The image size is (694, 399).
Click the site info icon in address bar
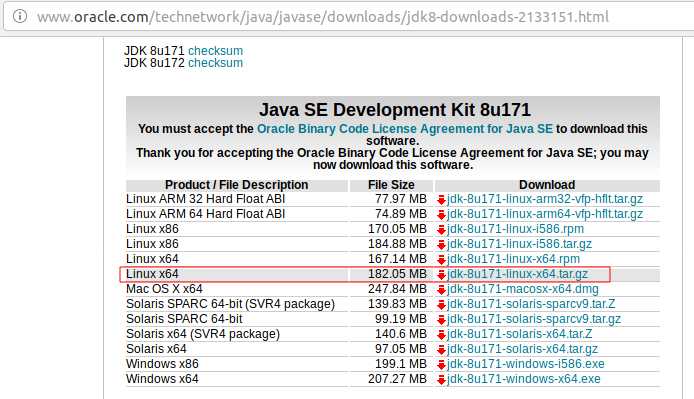point(19,16)
